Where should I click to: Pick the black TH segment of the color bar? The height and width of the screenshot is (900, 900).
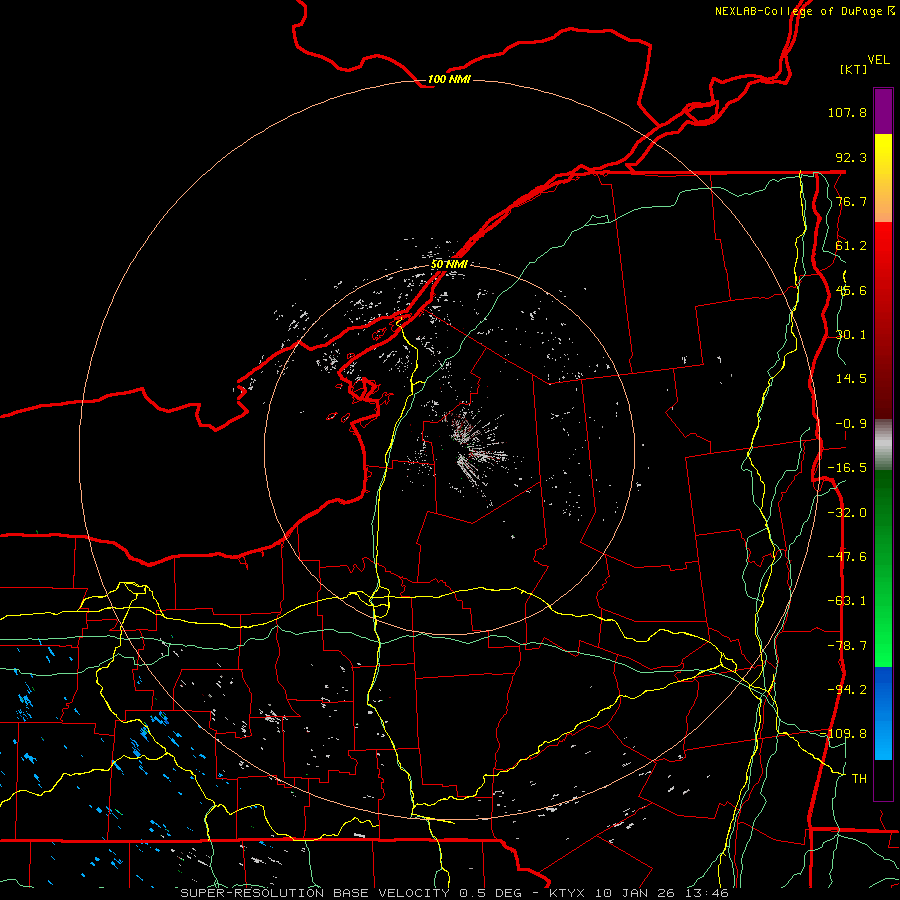[x=883, y=780]
